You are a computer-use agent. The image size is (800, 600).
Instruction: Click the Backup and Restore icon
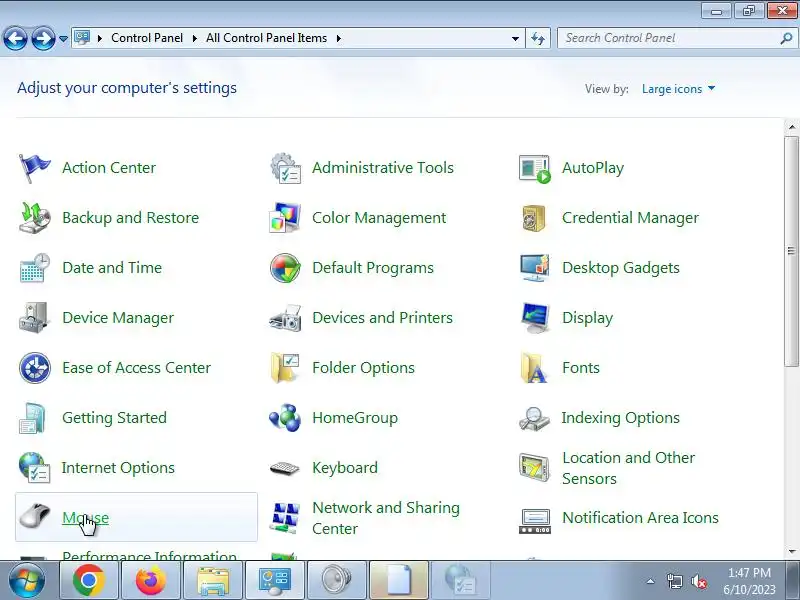[34, 218]
